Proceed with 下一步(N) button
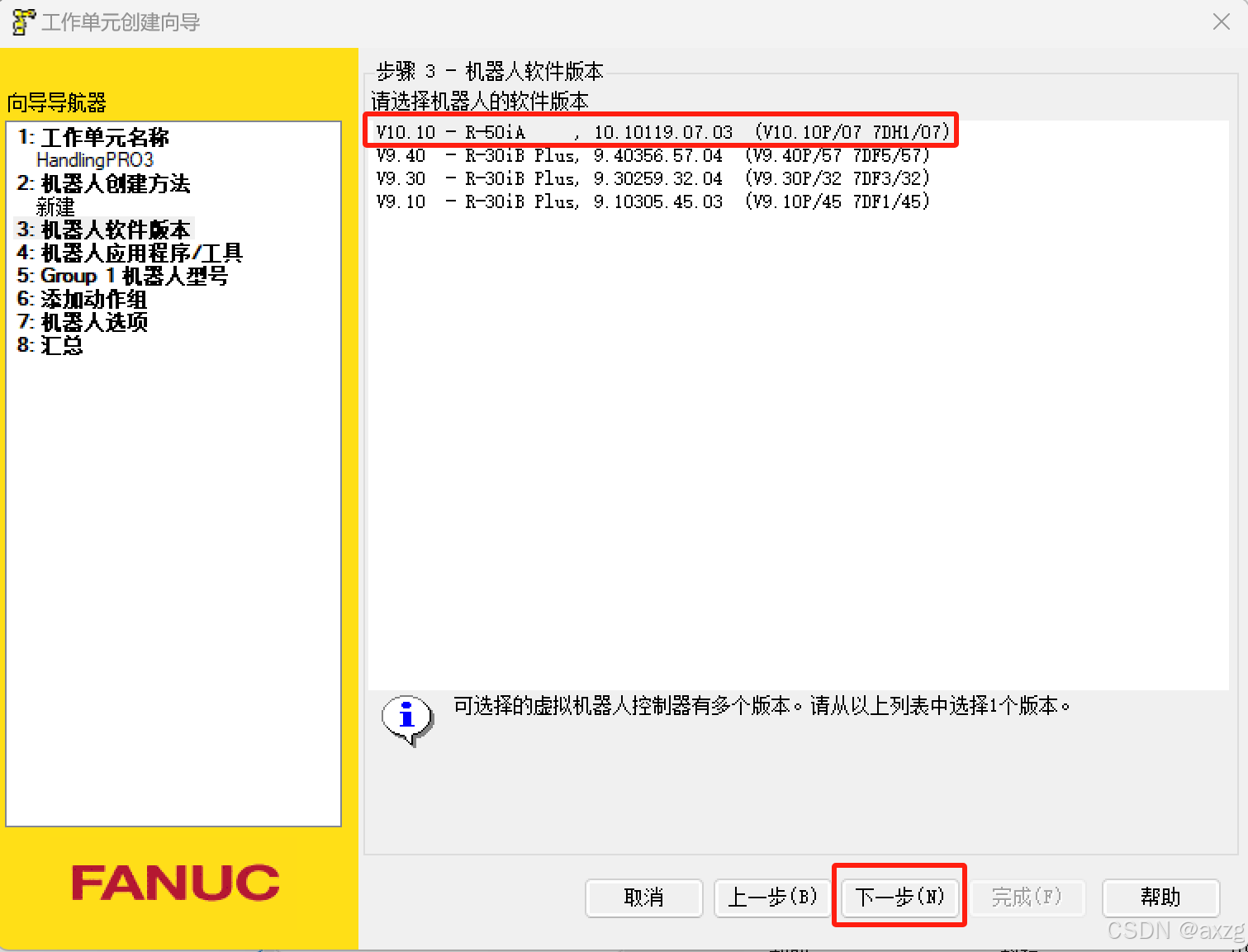1248x952 pixels. (x=899, y=898)
